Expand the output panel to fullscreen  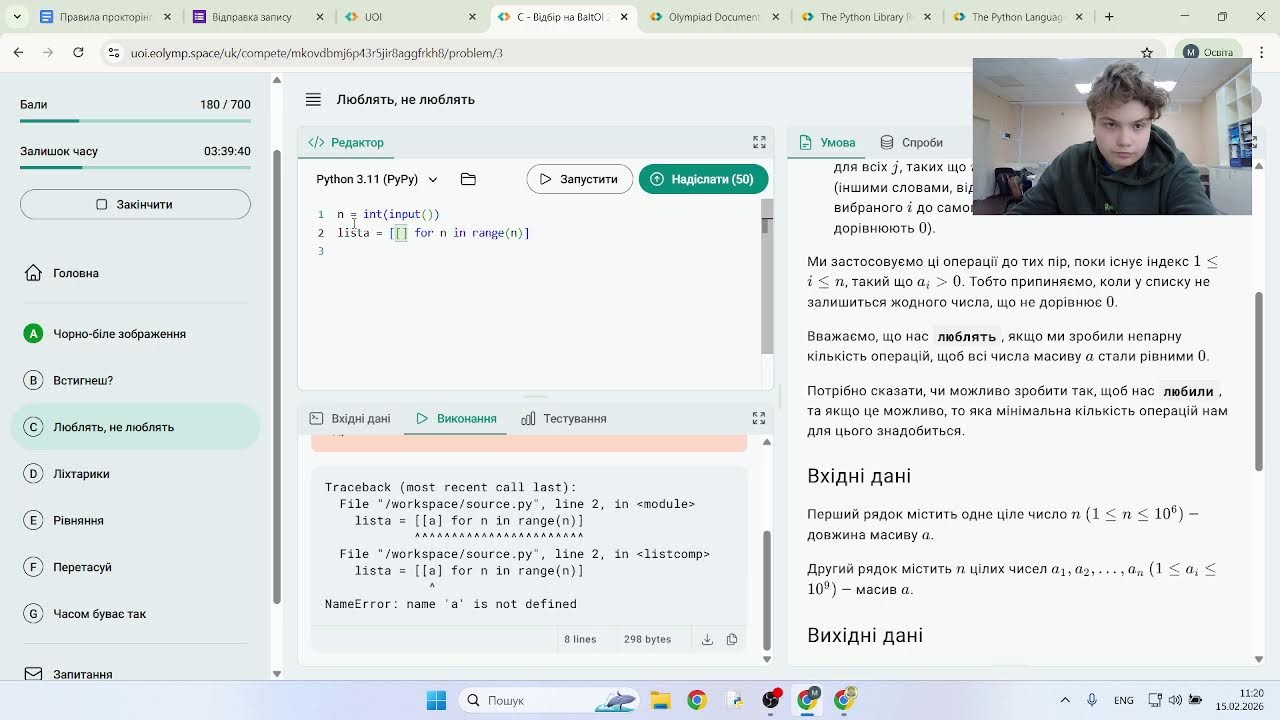759,418
